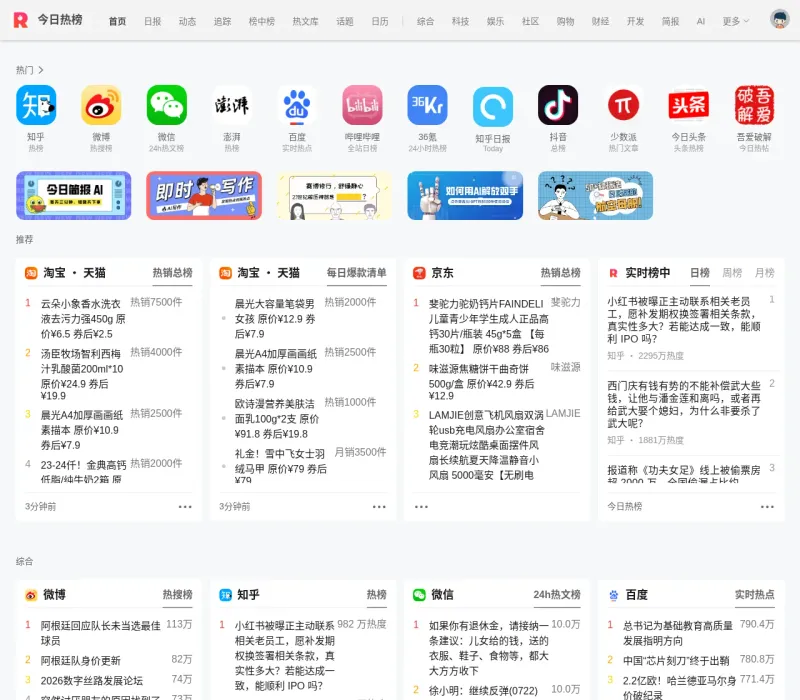The width and height of the screenshot is (800, 700).
Task: Click the 淘宝·天猫 热销总榜 card icon
Action: coord(31,273)
